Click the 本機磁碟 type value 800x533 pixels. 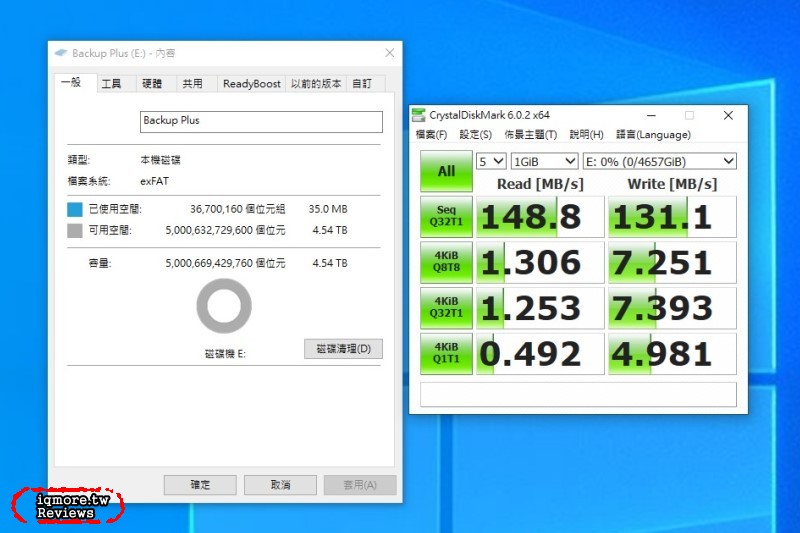(x=160, y=160)
